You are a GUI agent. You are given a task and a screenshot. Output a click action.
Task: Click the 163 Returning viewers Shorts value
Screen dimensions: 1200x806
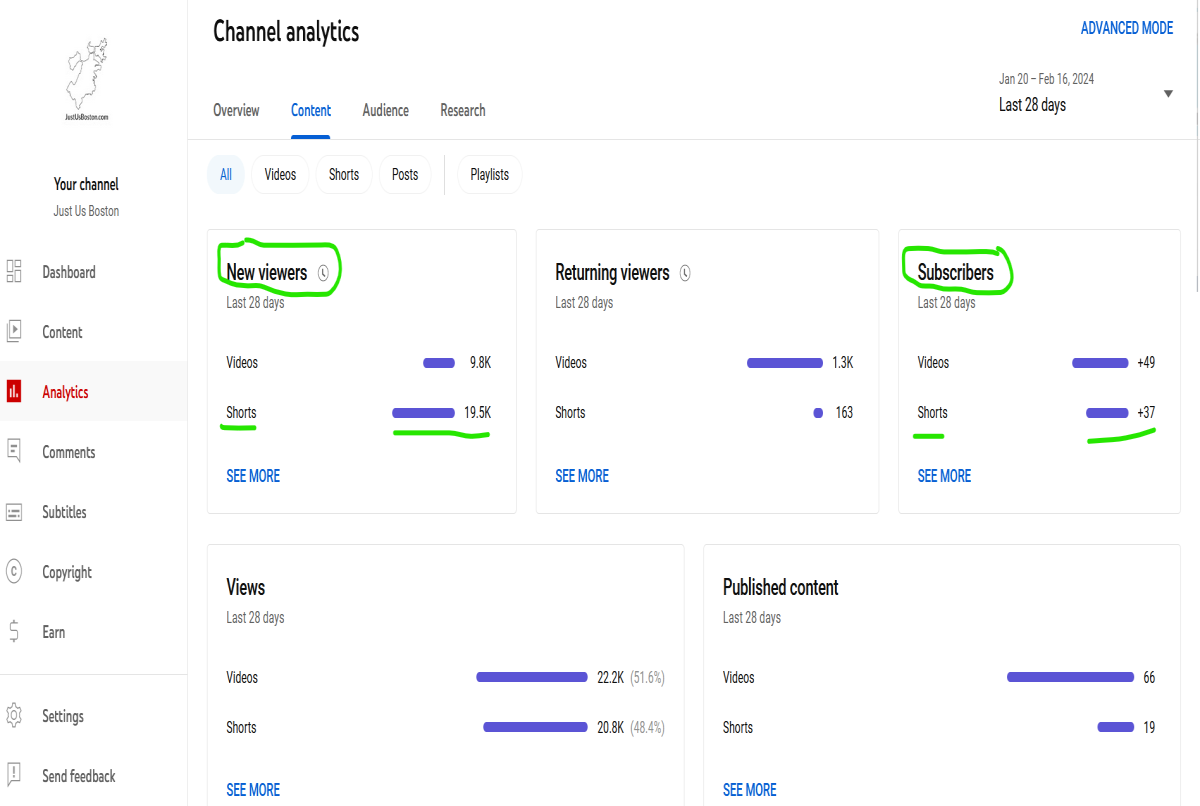(x=844, y=412)
